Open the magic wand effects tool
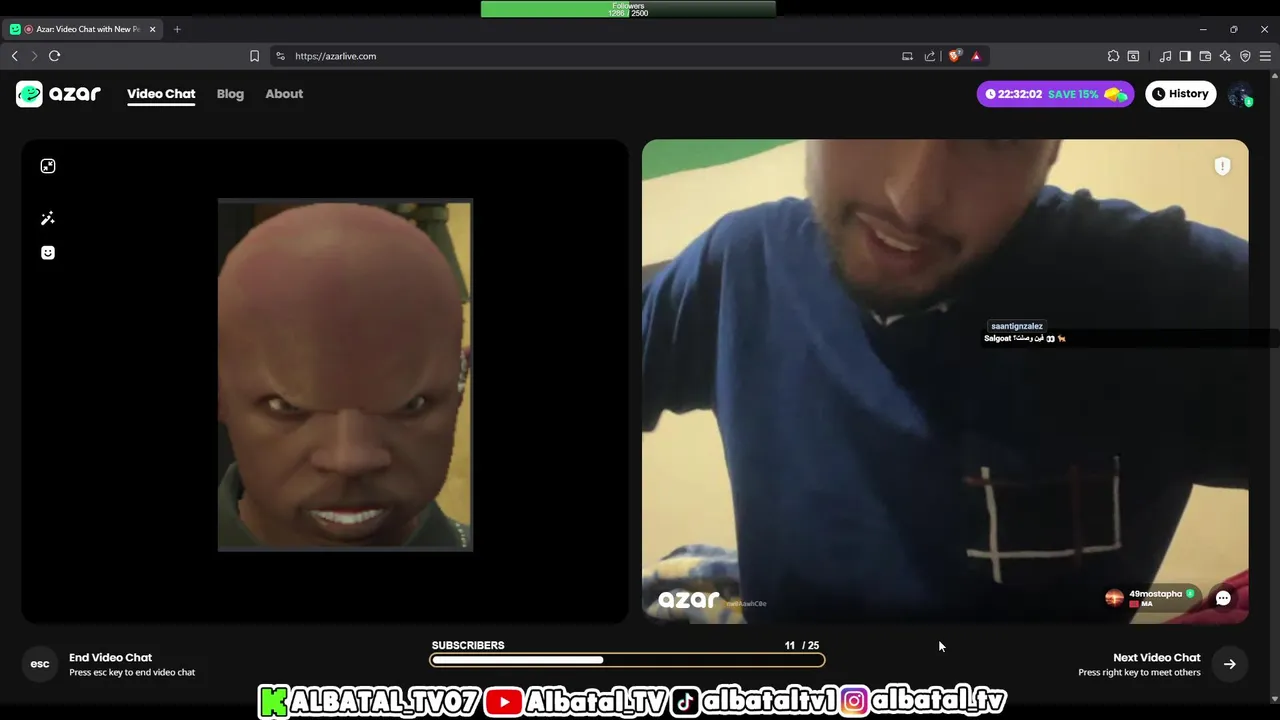The image size is (1280, 720). coord(48,218)
